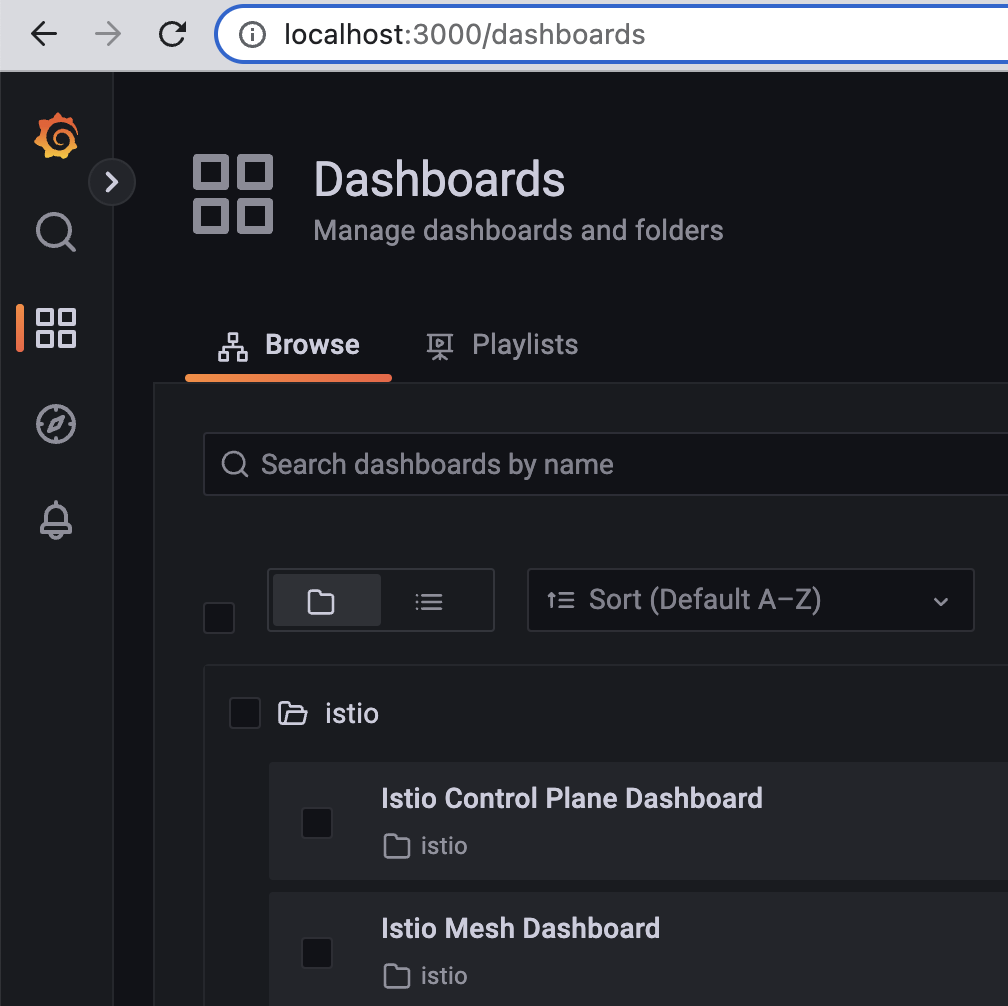
Task: Open the Alerting bell icon in the sidebar
Action: click(x=56, y=520)
